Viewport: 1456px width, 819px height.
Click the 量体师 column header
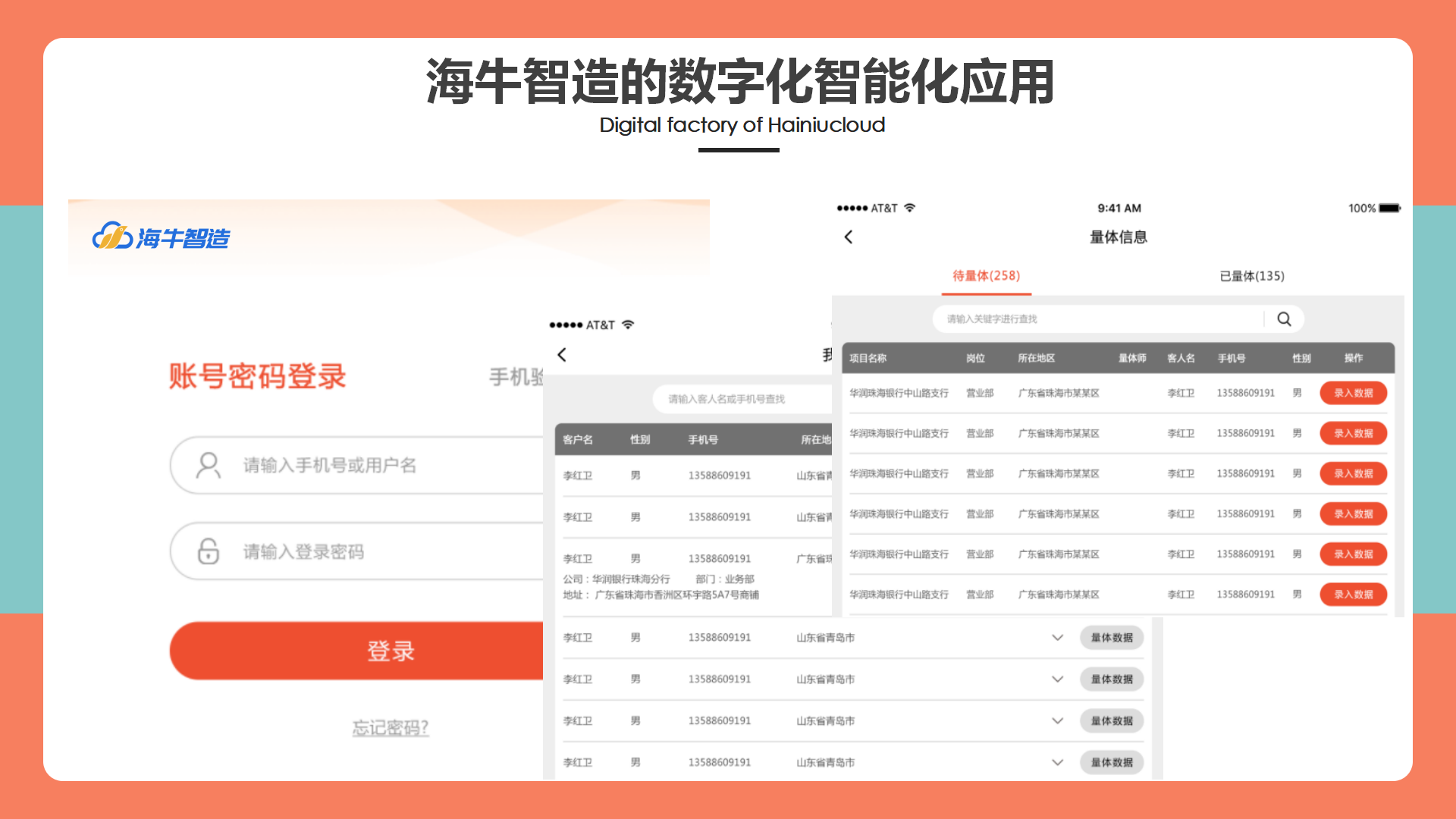pyautogui.click(x=1132, y=358)
